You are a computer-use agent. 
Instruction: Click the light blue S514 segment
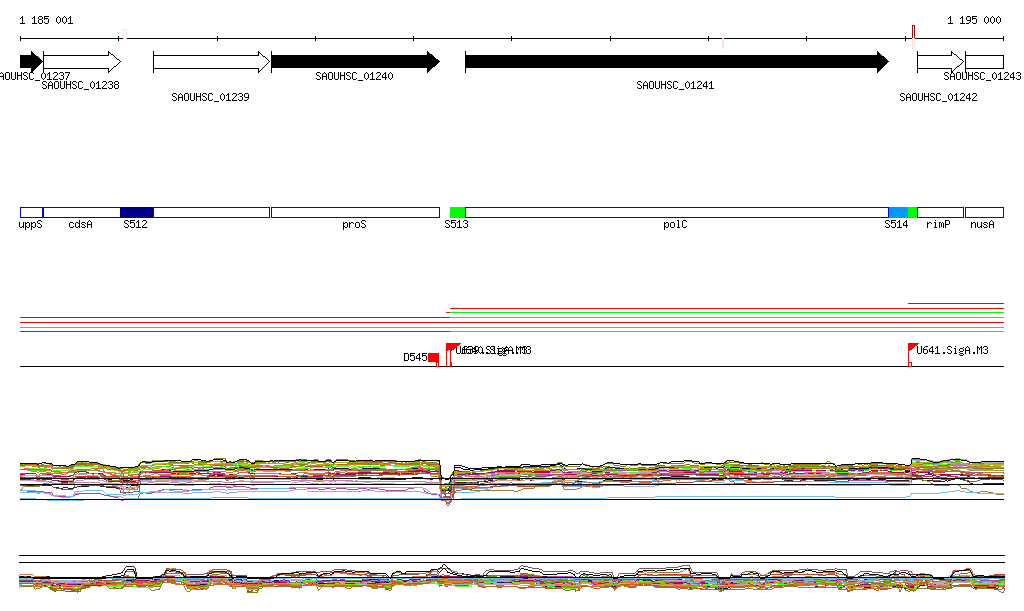[x=898, y=212]
